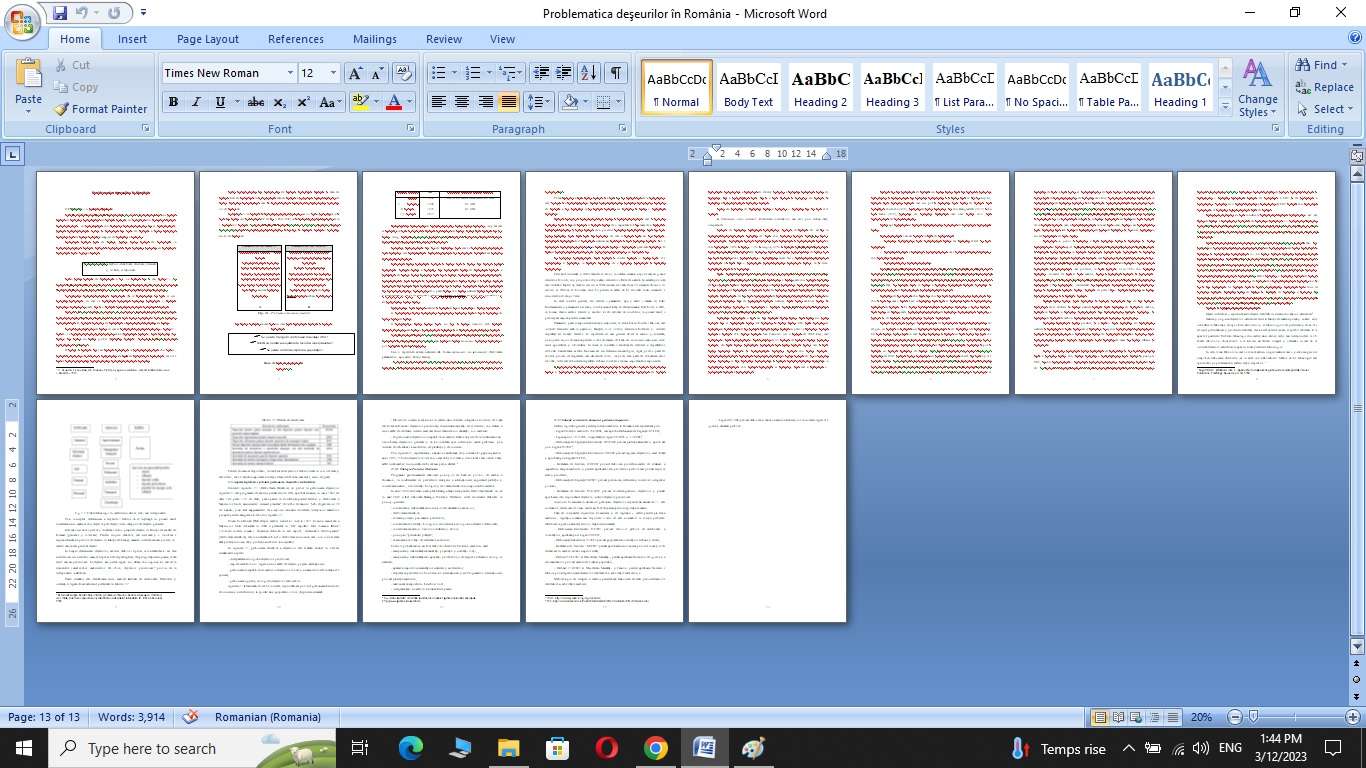Apply the Heading 2 style

(x=820, y=88)
